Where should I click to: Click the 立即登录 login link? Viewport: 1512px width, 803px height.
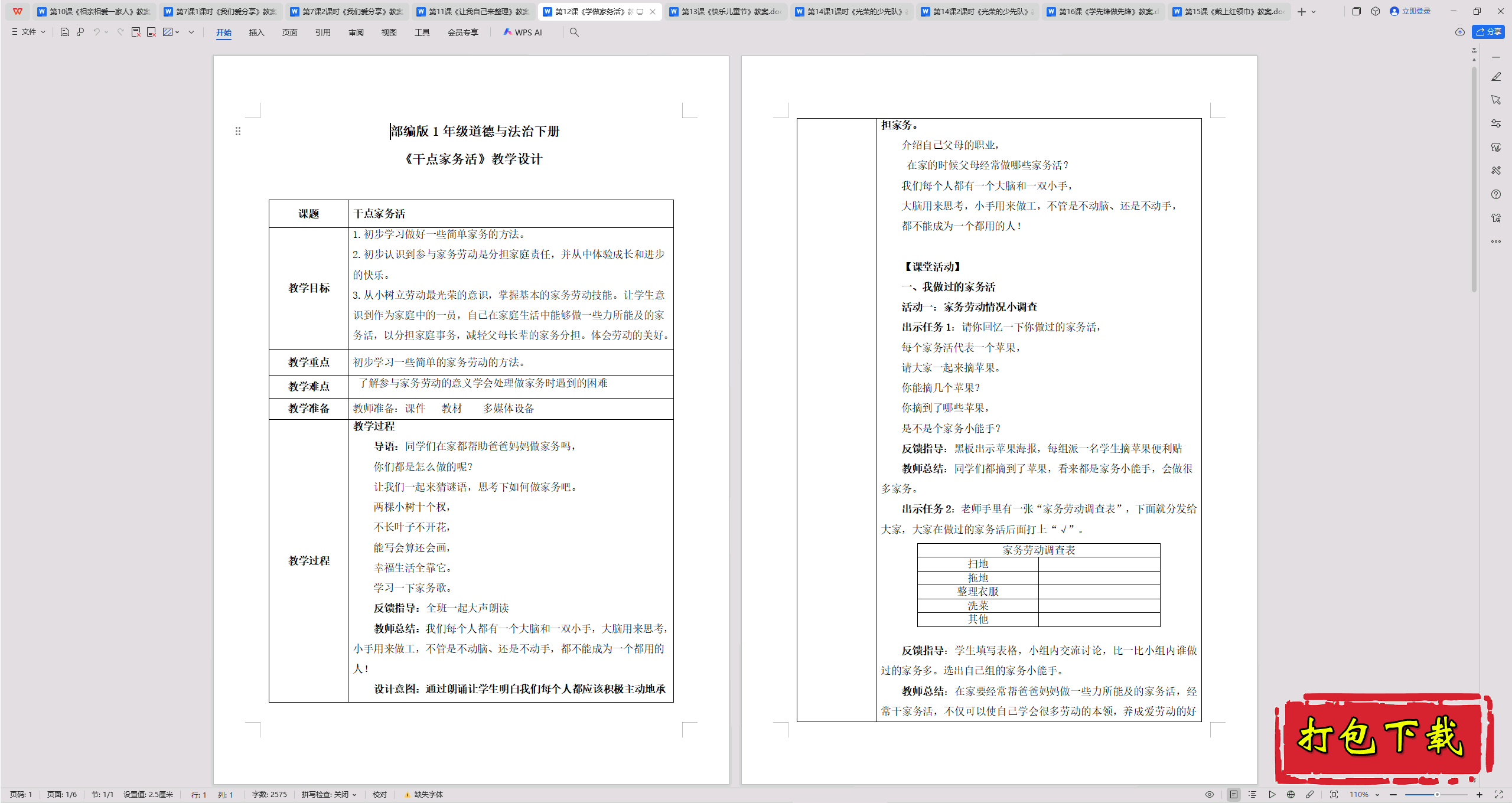tap(1410, 11)
